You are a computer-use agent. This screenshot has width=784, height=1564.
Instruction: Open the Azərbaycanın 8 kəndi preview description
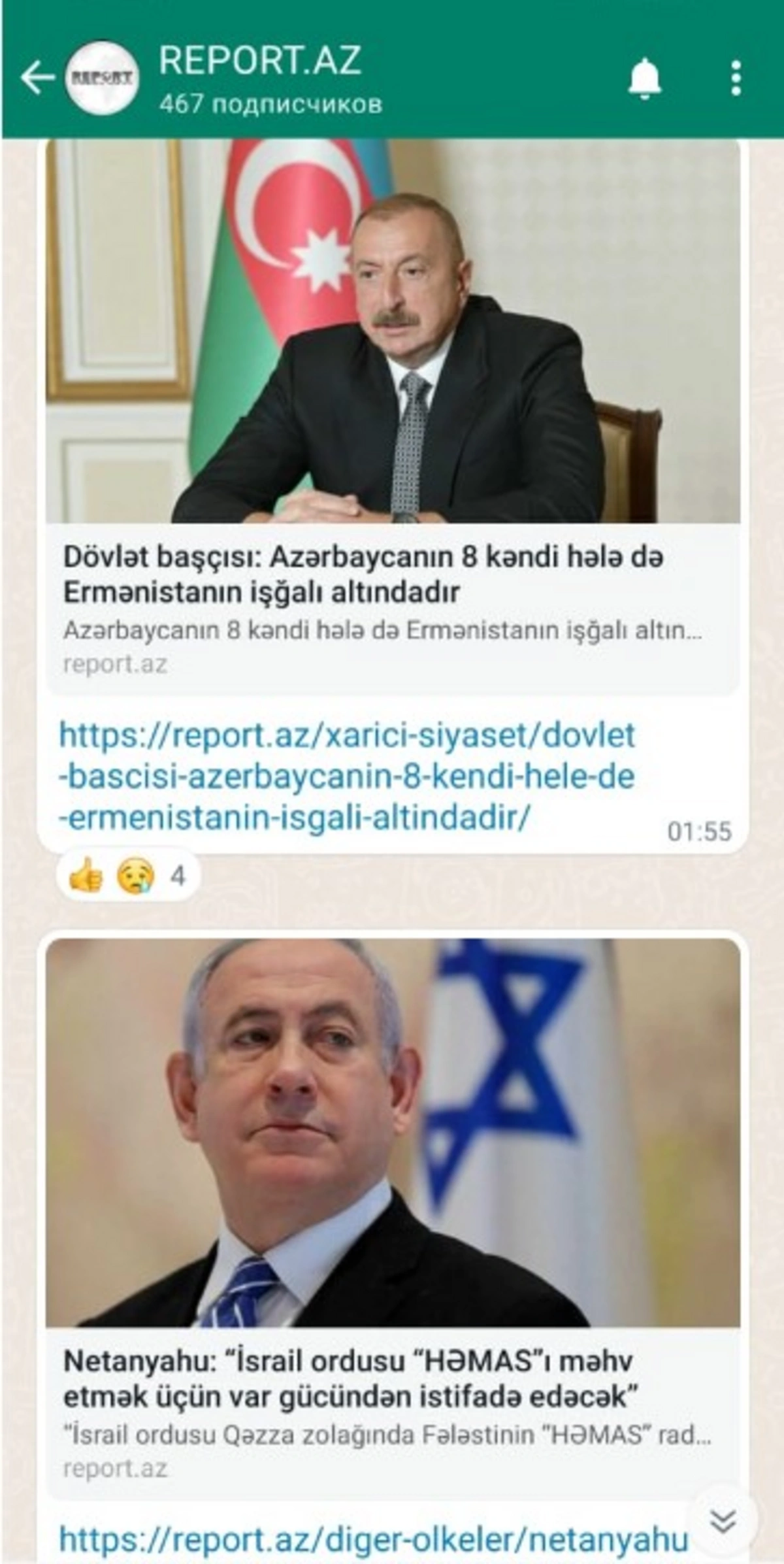pyautogui.click(x=383, y=631)
